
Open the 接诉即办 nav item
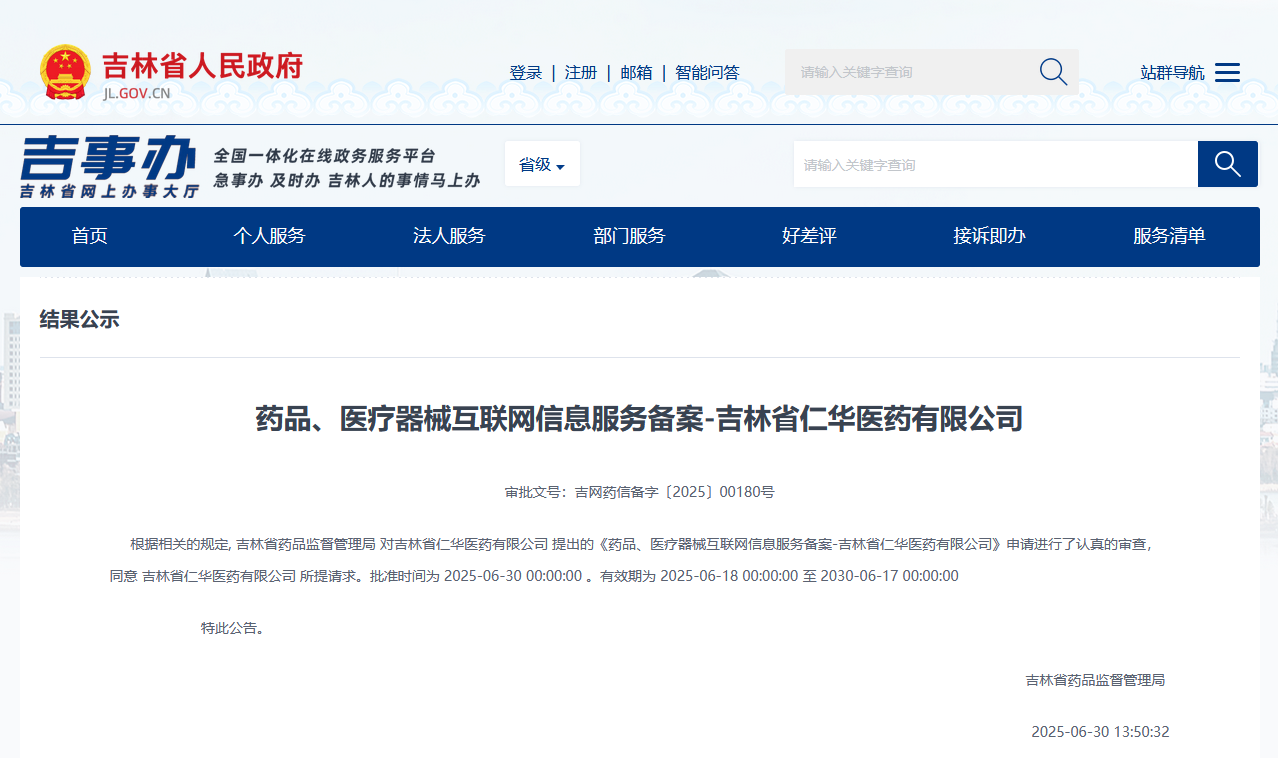(989, 237)
